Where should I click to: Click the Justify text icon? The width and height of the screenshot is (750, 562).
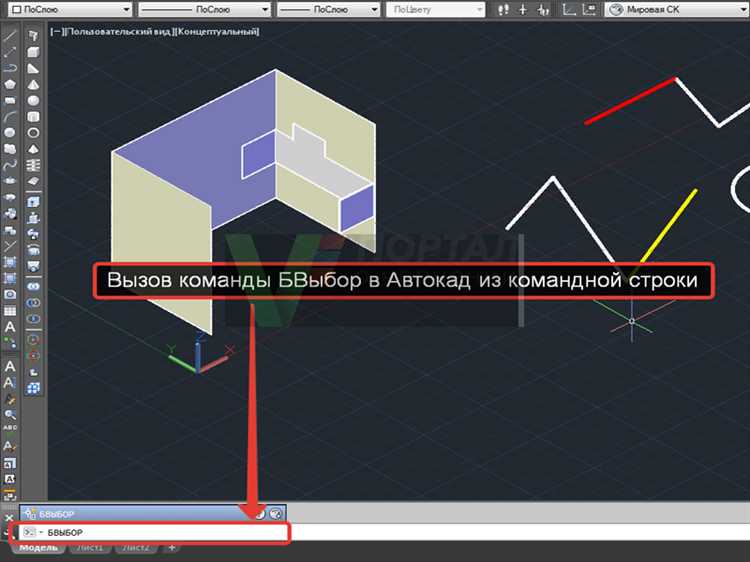coord(10,478)
